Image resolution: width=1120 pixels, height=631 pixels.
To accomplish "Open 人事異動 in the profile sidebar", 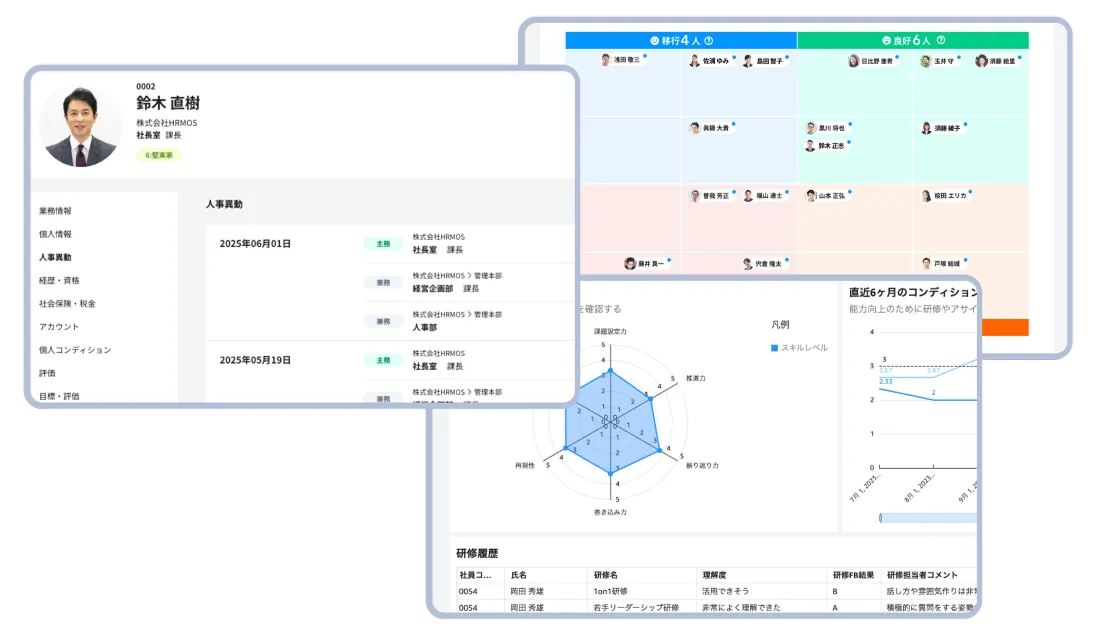I will coord(55,257).
